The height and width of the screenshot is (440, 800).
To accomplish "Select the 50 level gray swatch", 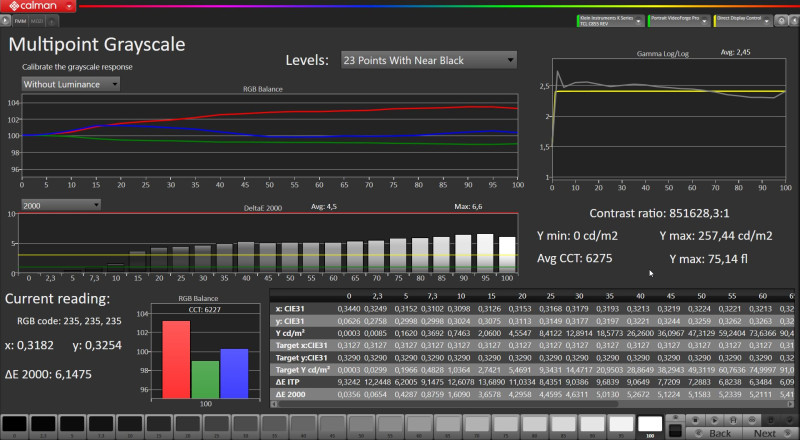I will tap(361, 427).
